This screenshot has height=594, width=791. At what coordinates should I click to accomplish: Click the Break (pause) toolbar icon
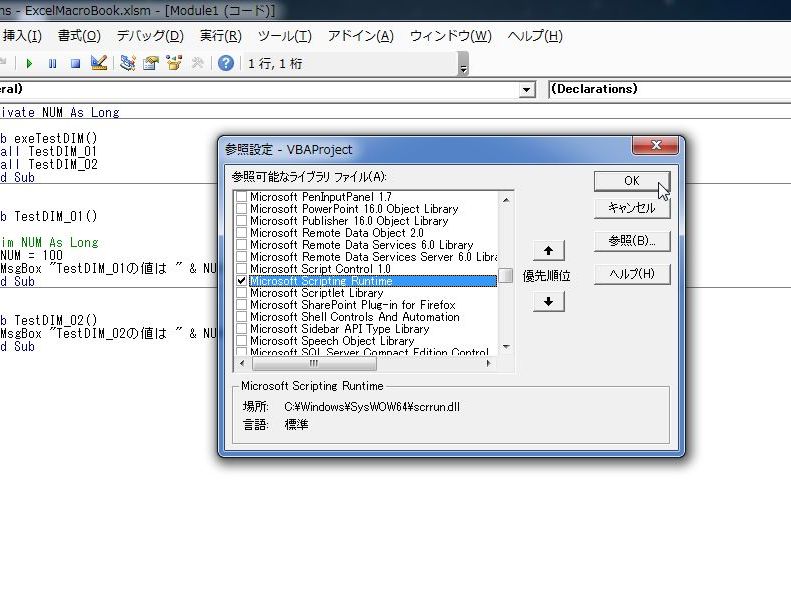tap(52, 63)
